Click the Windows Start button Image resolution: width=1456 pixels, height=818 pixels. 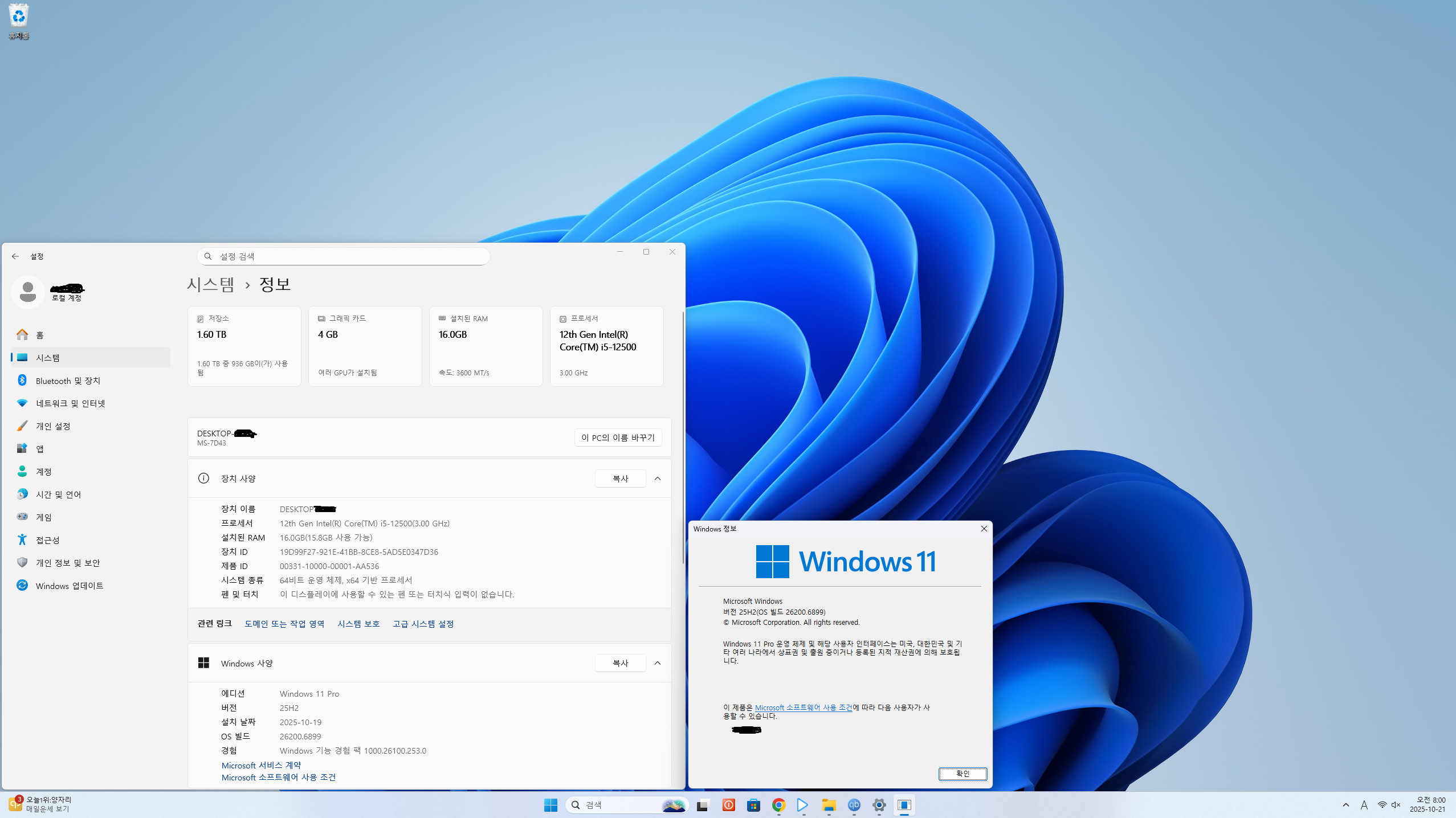point(550,805)
